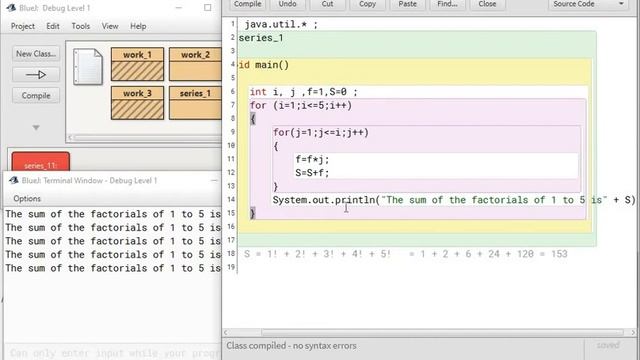Click the Compile button in the editor toolbar

[247, 4]
